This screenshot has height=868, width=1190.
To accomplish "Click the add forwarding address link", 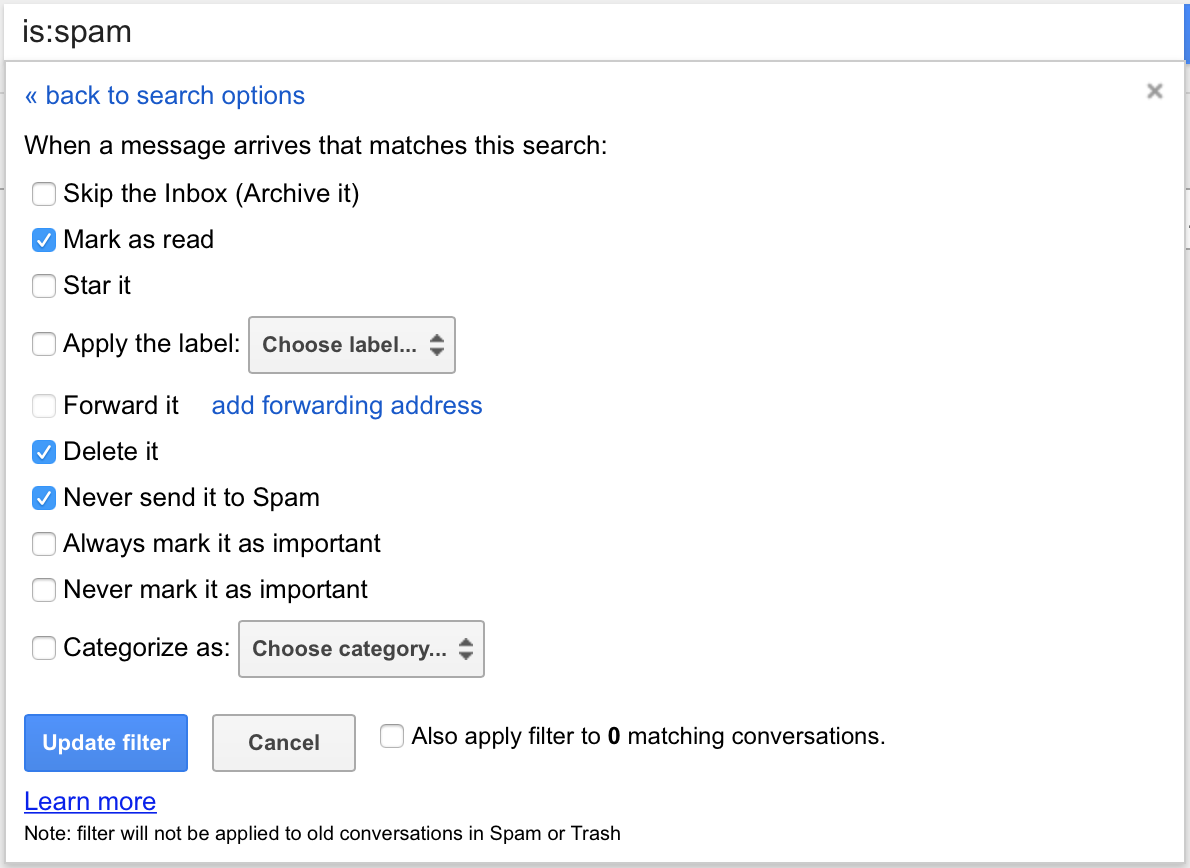I will (347, 405).
